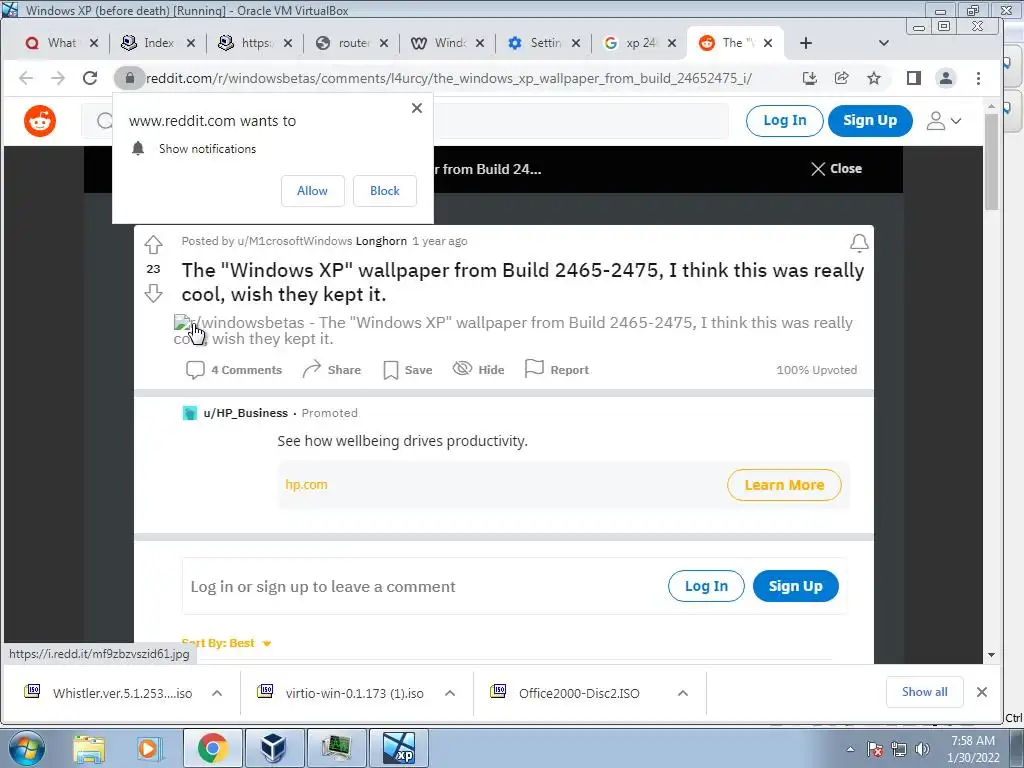The width and height of the screenshot is (1024, 768).
Task: Reload the page in Chrome
Action: (x=90, y=78)
